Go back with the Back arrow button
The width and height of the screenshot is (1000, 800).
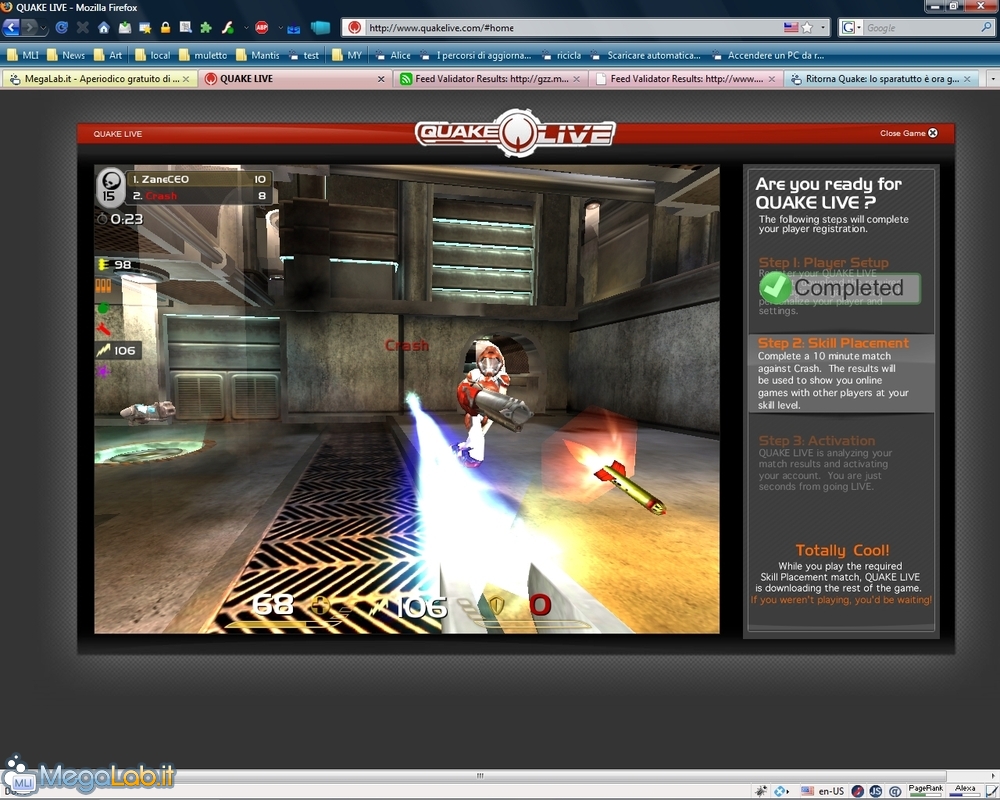tap(11, 27)
